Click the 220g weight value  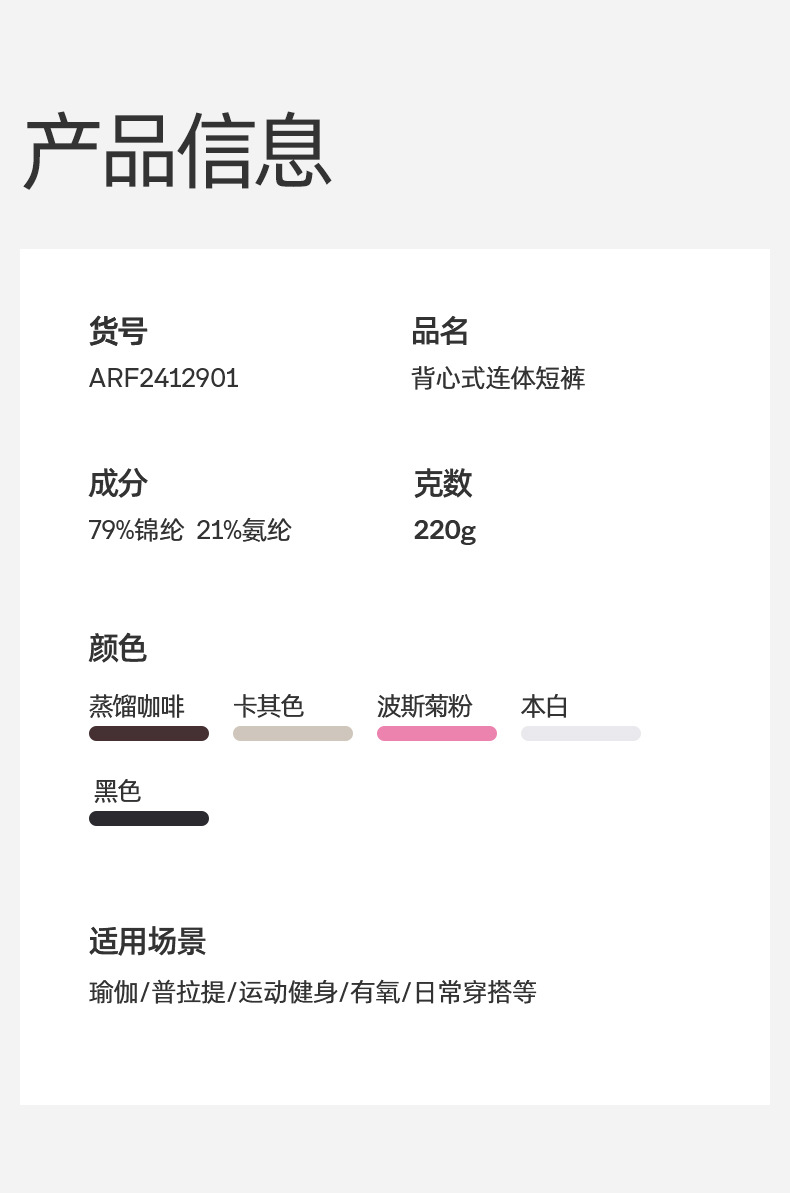pos(445,530)
